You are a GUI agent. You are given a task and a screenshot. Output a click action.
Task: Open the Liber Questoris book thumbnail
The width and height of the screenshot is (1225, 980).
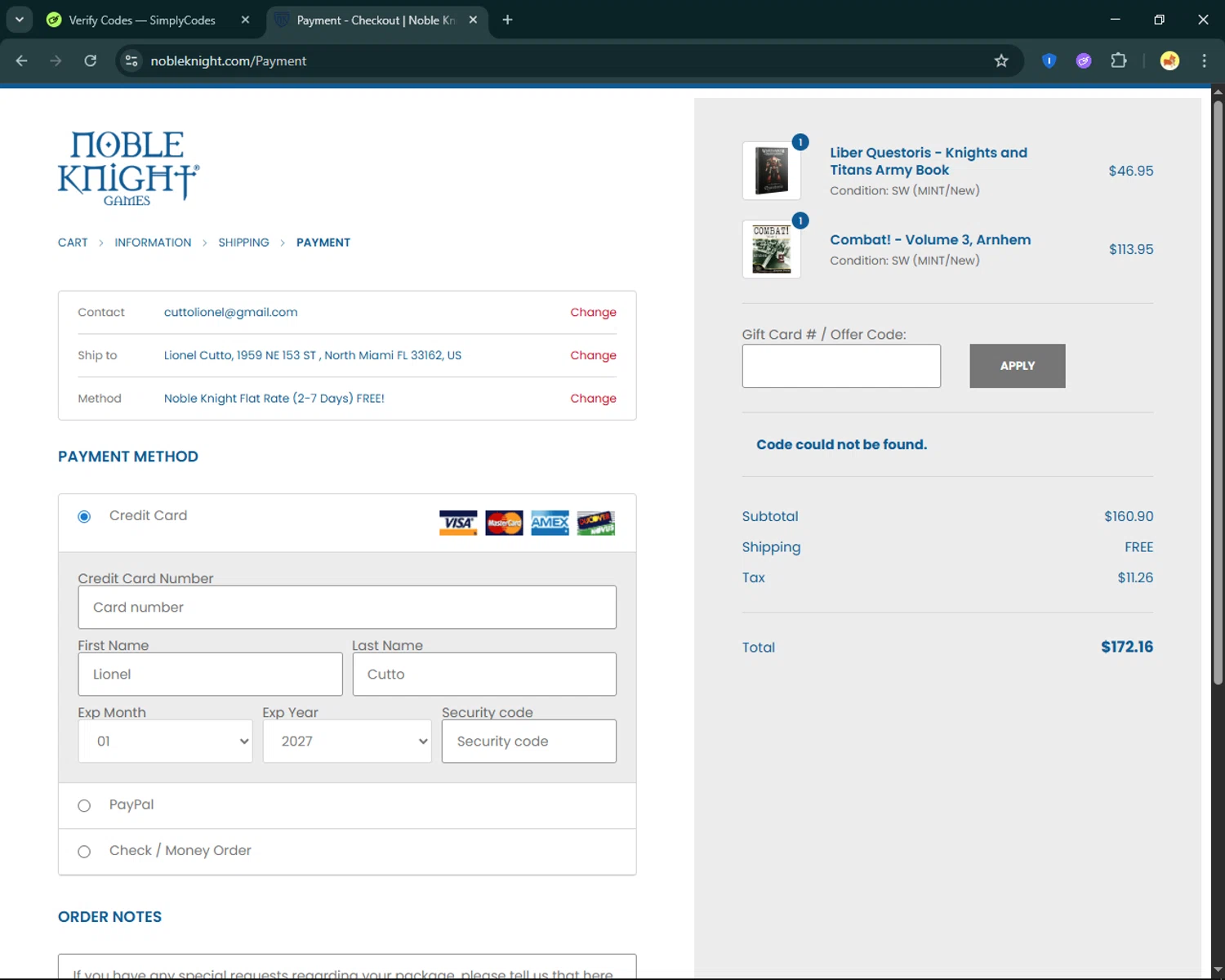[772, 171]
